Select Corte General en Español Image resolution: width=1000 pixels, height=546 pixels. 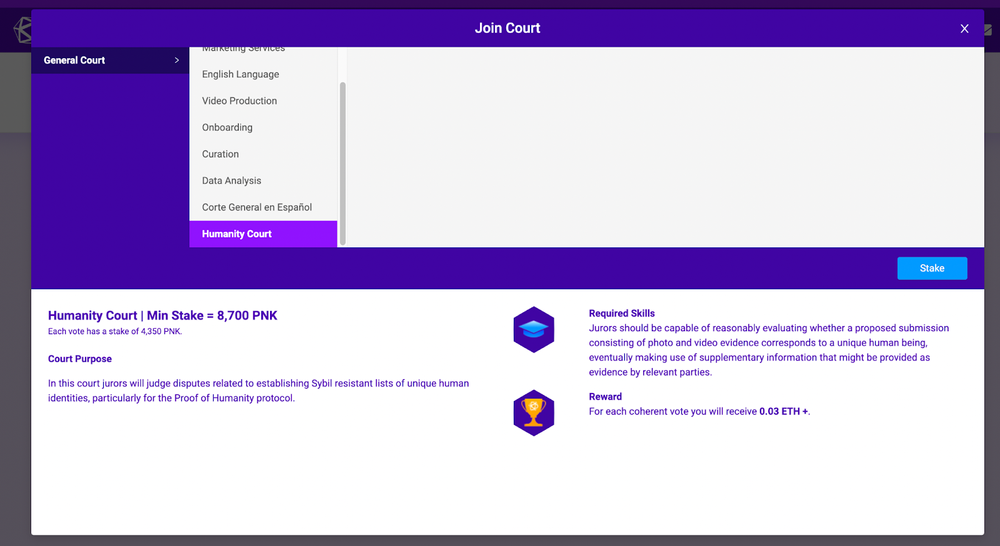coord(263,207)
